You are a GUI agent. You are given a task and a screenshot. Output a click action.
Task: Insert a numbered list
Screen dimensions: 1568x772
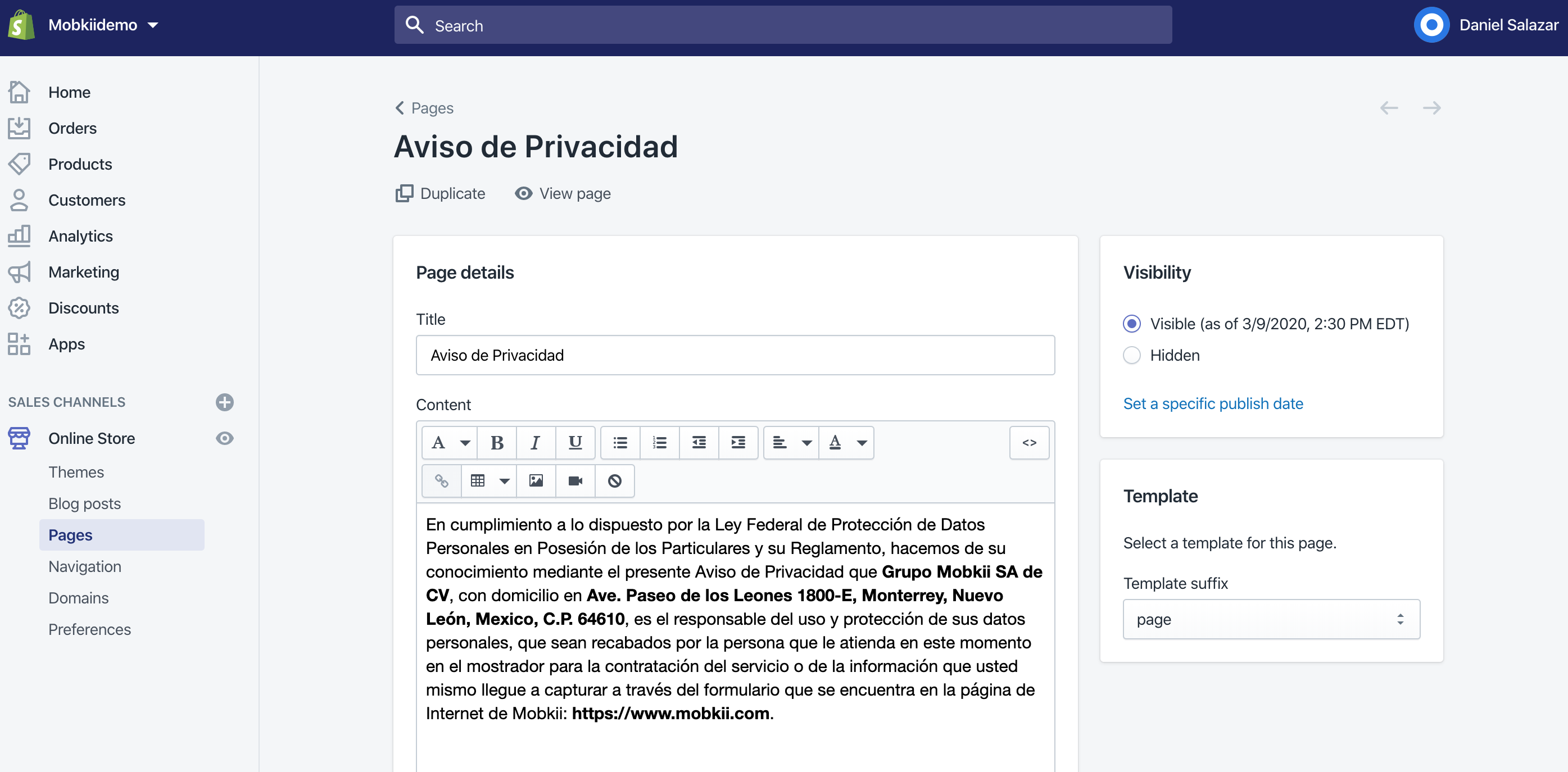[660, 443]
